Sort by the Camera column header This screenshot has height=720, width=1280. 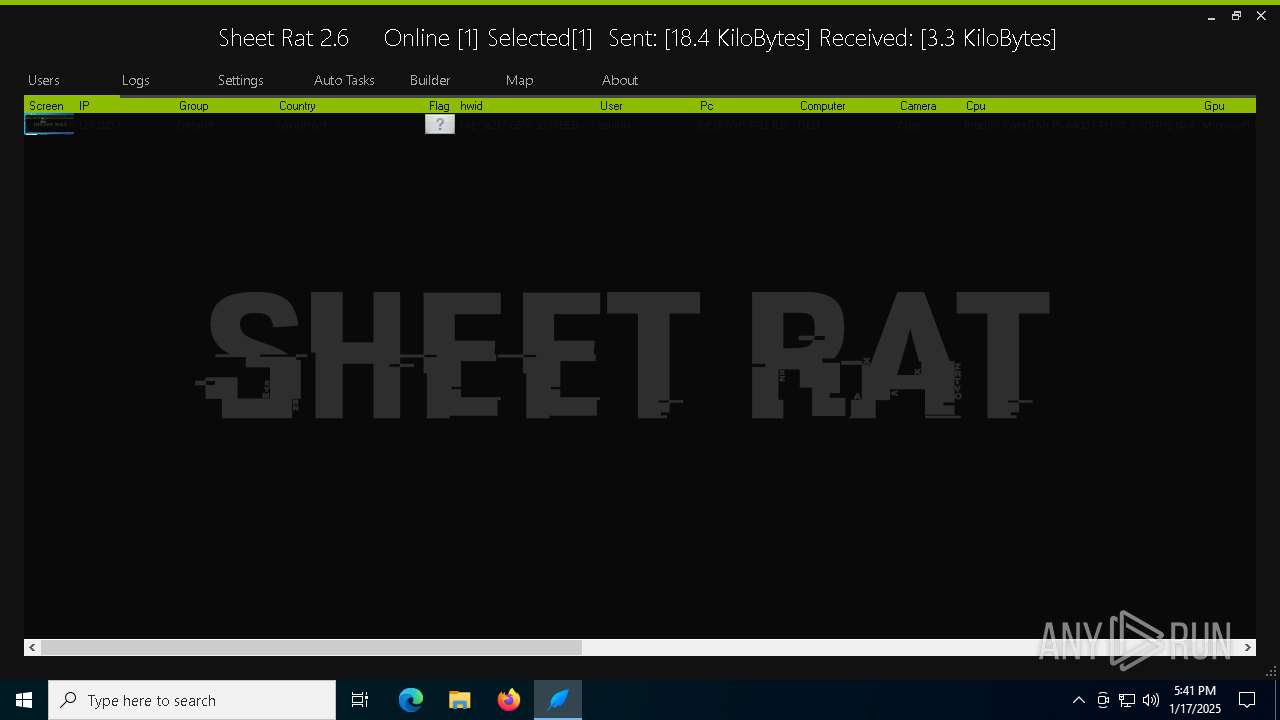[929, 106]
